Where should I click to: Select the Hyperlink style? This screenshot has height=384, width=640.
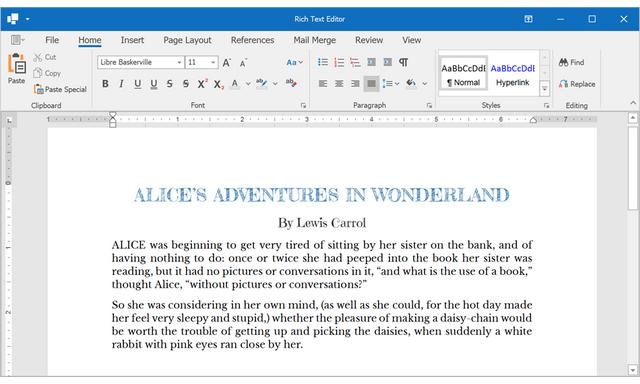[x=513, y=74]
